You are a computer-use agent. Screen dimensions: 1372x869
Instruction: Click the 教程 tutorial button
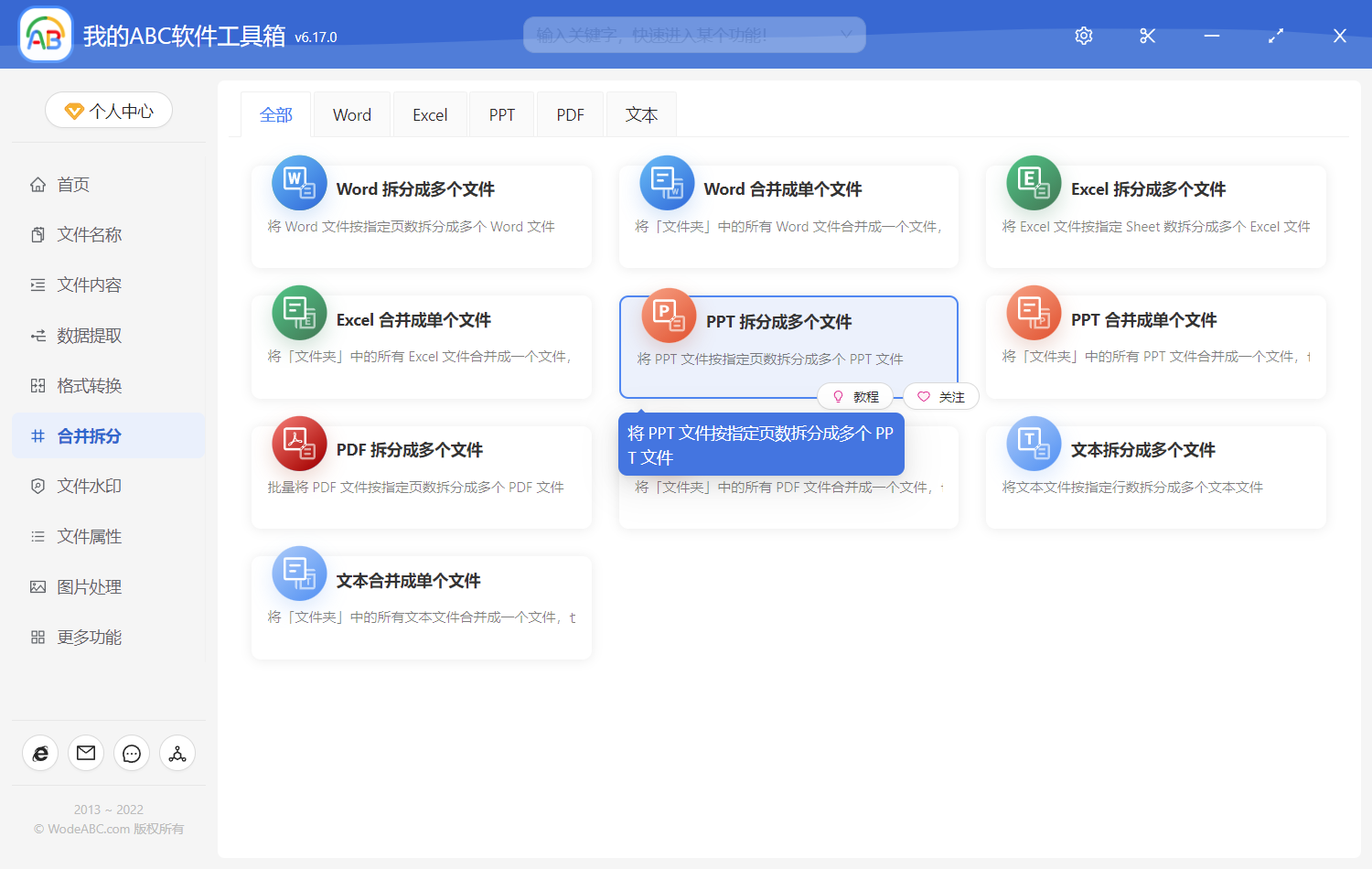855,397
